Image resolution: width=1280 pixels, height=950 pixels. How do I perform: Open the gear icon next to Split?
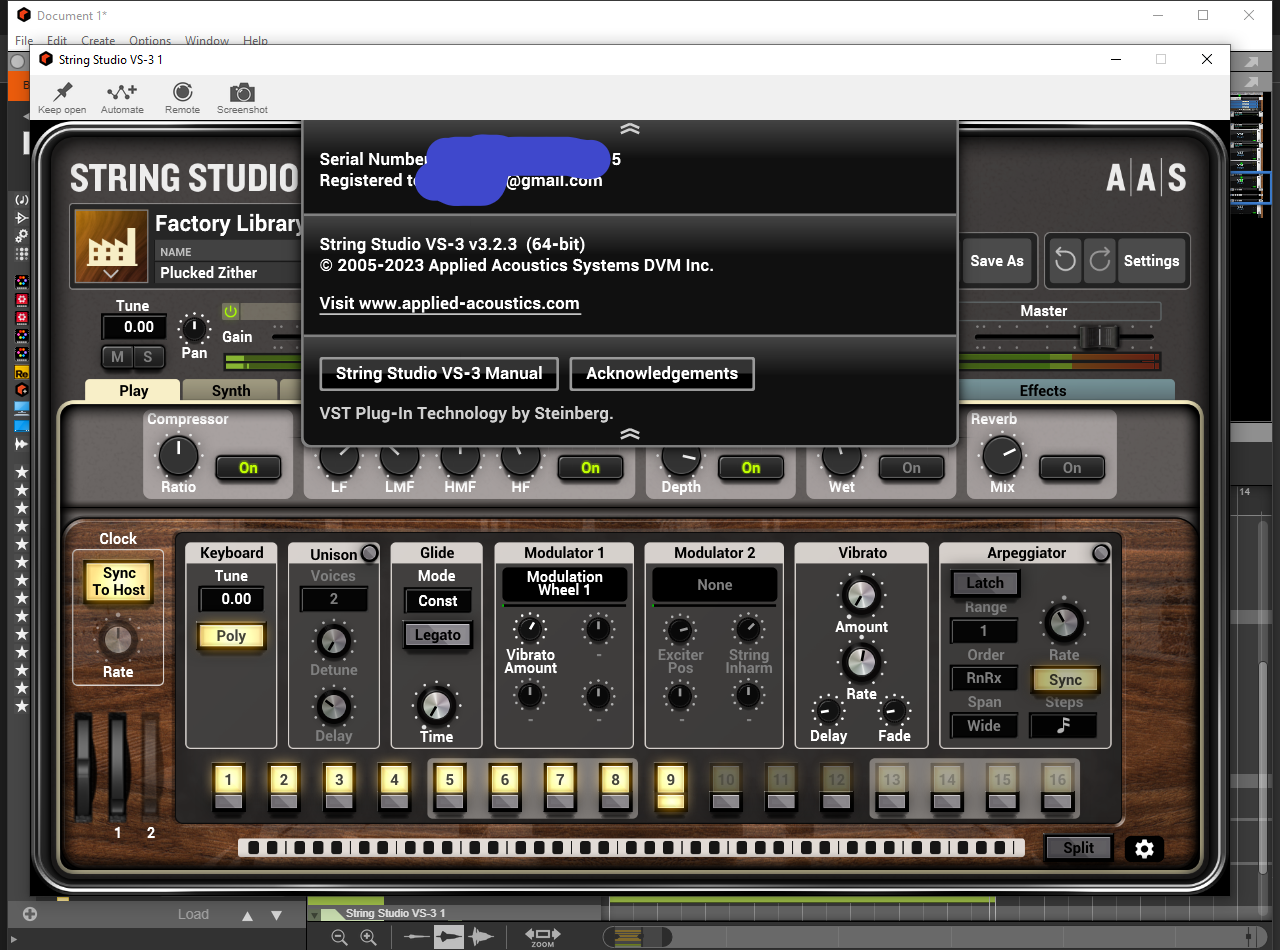tap(1144, 849)
